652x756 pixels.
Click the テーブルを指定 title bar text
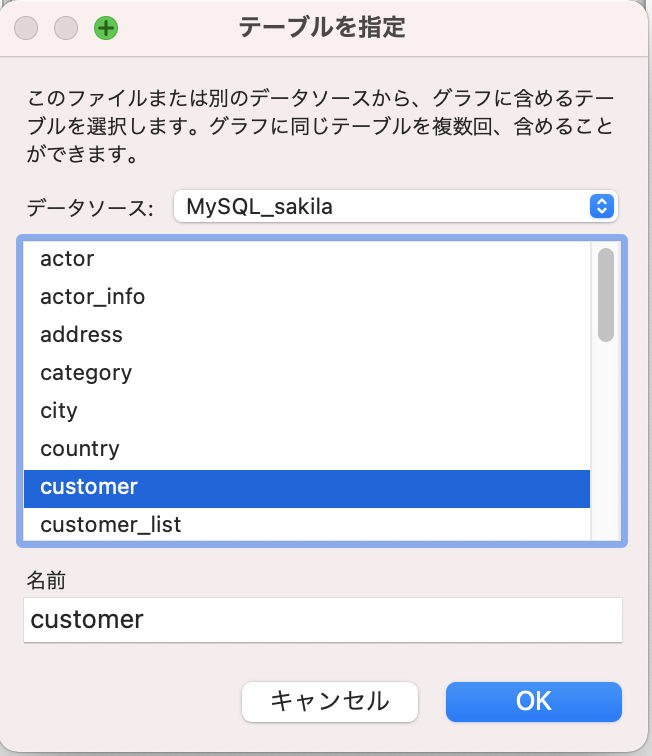coord(322,28)
